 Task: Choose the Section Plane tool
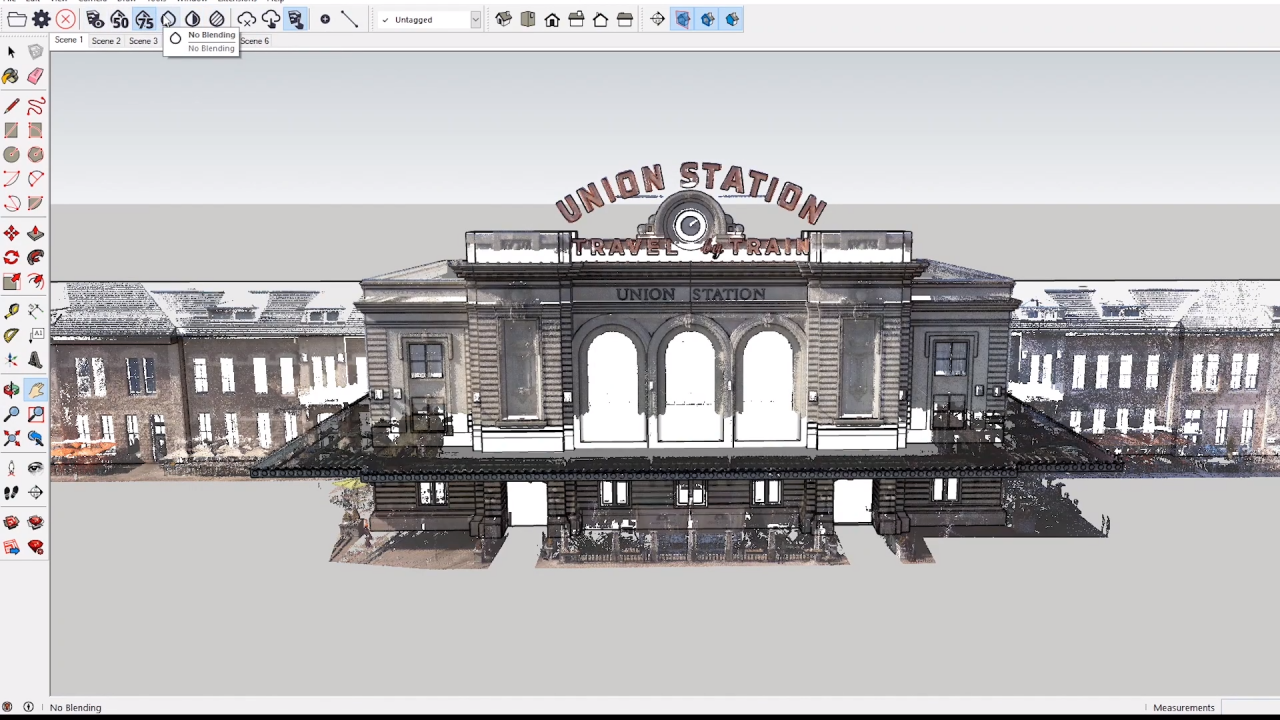click(35, 492)
